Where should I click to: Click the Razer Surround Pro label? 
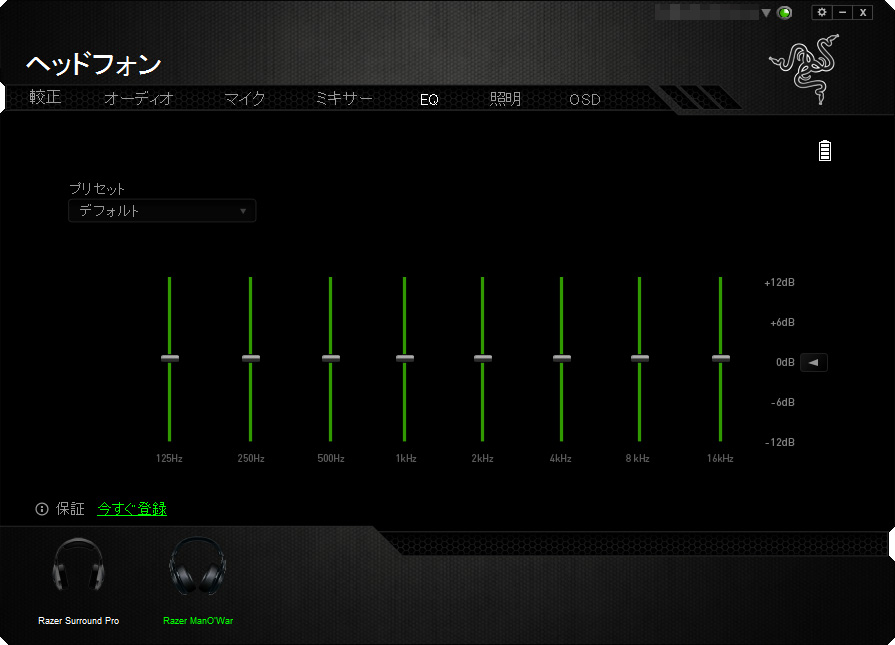click(x=79, y=620)
